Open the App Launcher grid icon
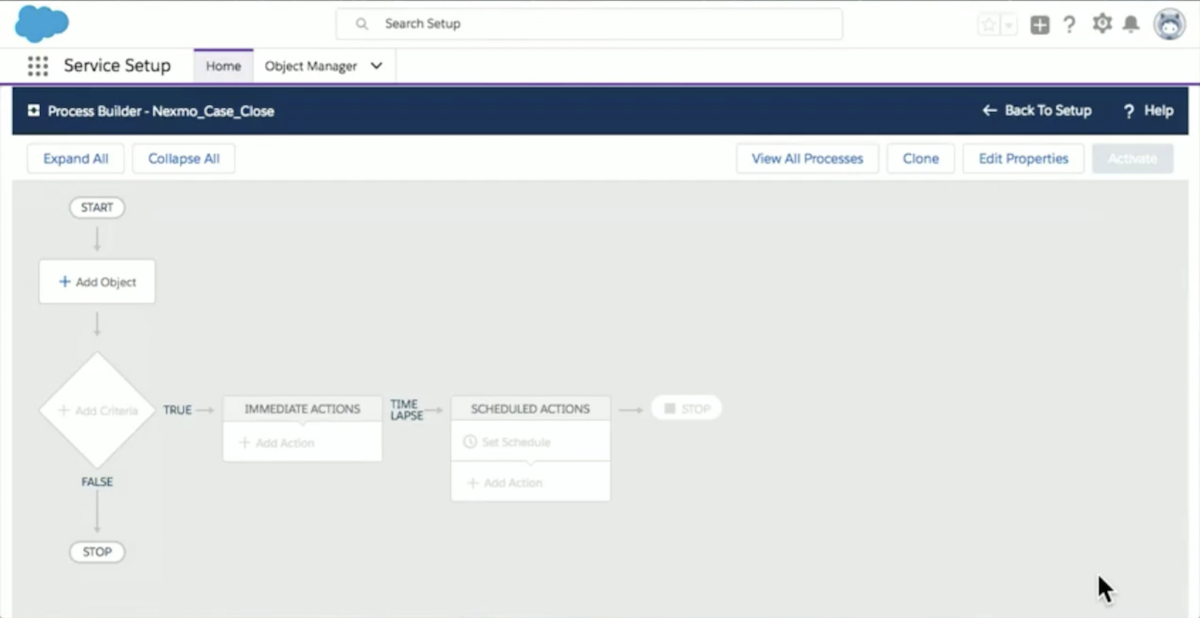 pos(38,66)
